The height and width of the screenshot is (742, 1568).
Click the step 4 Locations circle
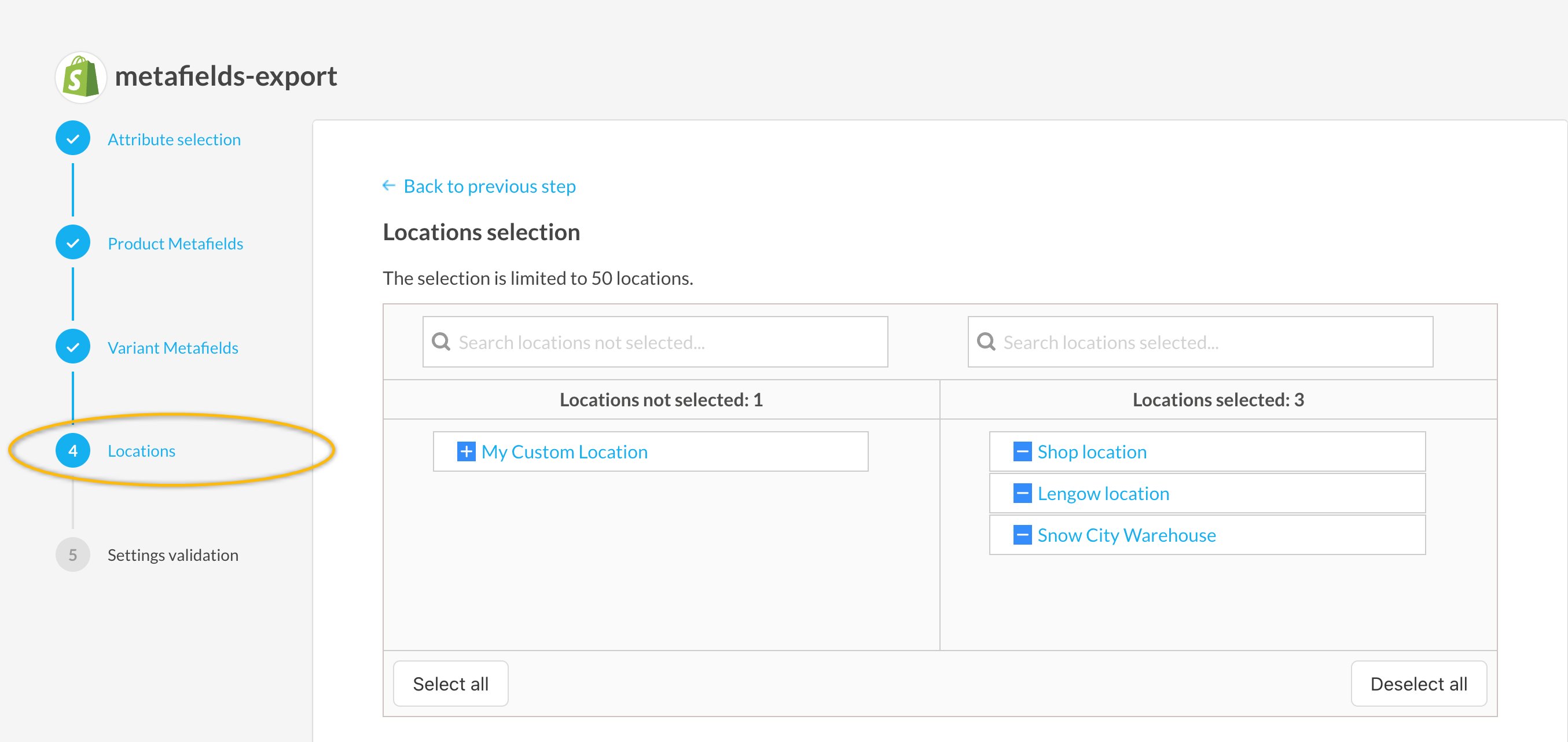click(73, 450)
